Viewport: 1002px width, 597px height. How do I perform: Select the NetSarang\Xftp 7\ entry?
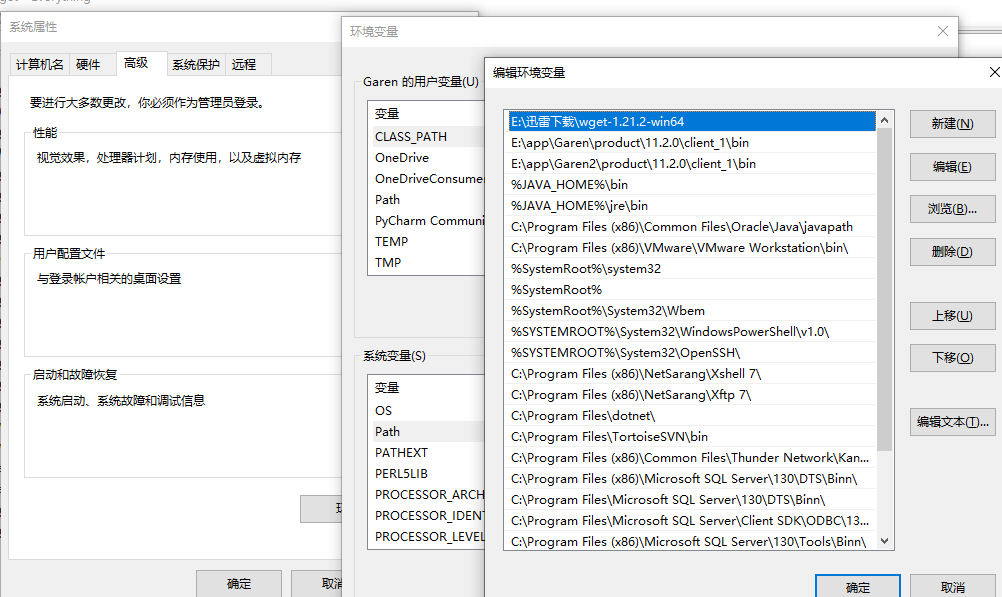(x=691, y=395)
